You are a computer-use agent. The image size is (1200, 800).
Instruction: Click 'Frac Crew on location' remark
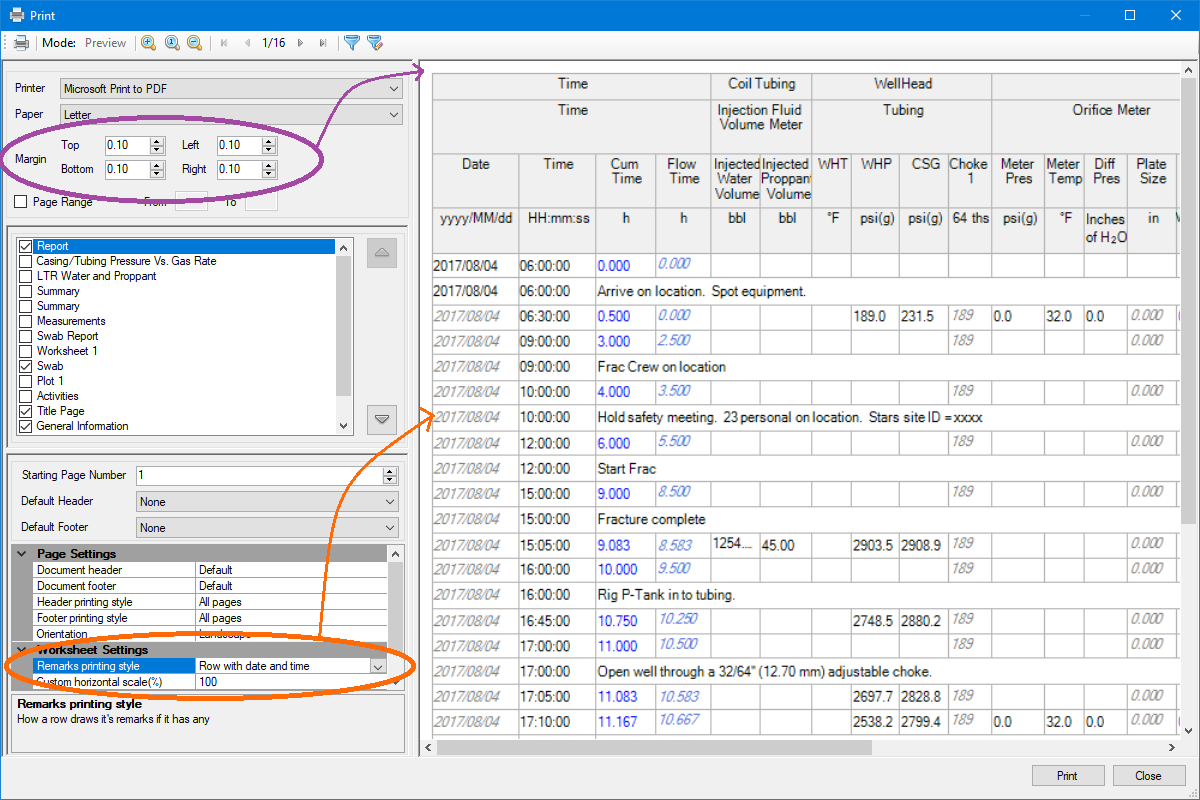[x=661, y=367]
